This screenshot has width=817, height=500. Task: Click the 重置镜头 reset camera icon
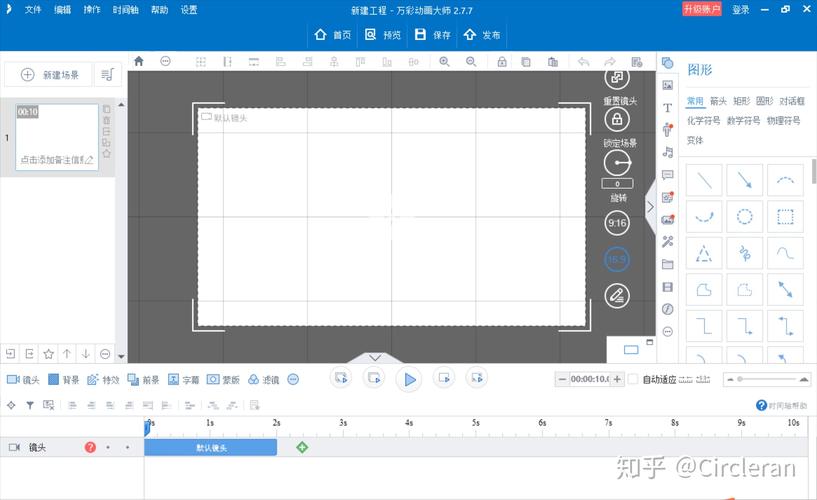[x=617, y=78]
